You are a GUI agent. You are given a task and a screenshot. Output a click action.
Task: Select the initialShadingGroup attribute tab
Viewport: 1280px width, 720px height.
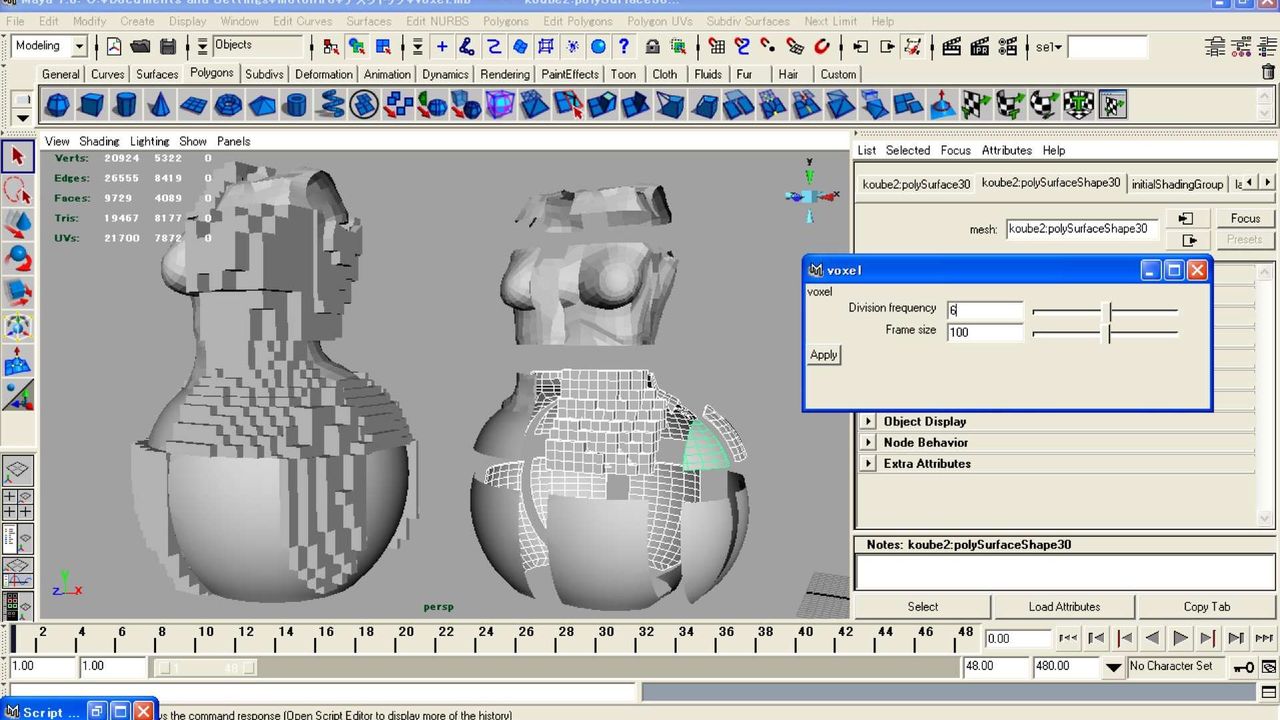(1177, 184)
